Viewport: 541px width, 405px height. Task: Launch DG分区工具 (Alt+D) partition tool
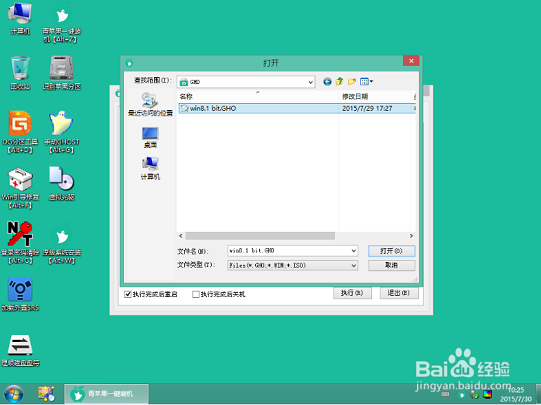[x=20, y=132]
